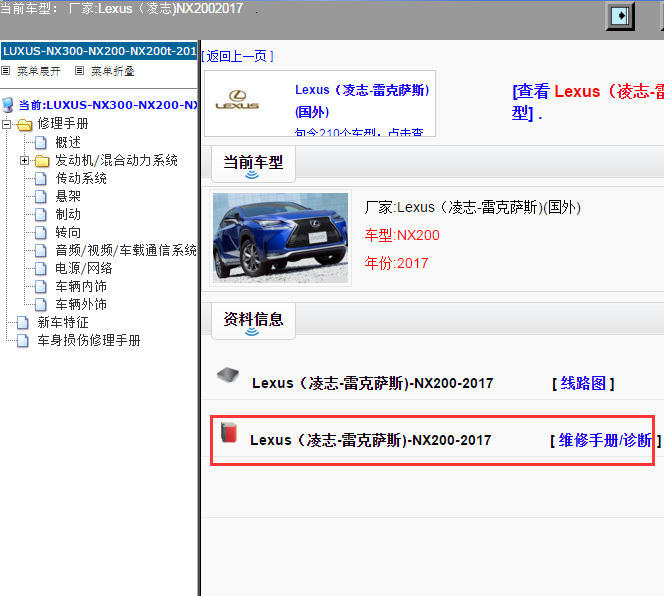Image resolution: width=664 pixels, height=596 pixels.
Task: Open the 线路图 wiring diagram link
Action: pyautogui.click(x=583, y=383)
